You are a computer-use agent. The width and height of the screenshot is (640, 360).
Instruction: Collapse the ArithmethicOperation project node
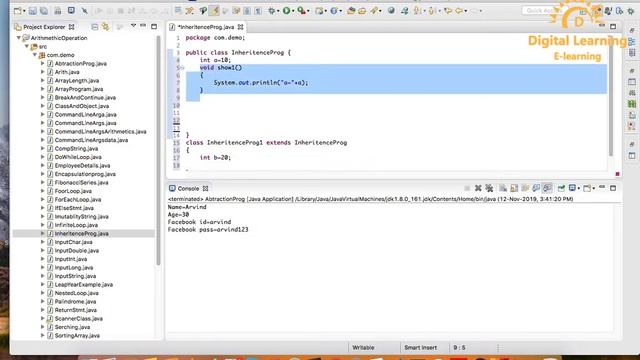[x=18, y=38]
